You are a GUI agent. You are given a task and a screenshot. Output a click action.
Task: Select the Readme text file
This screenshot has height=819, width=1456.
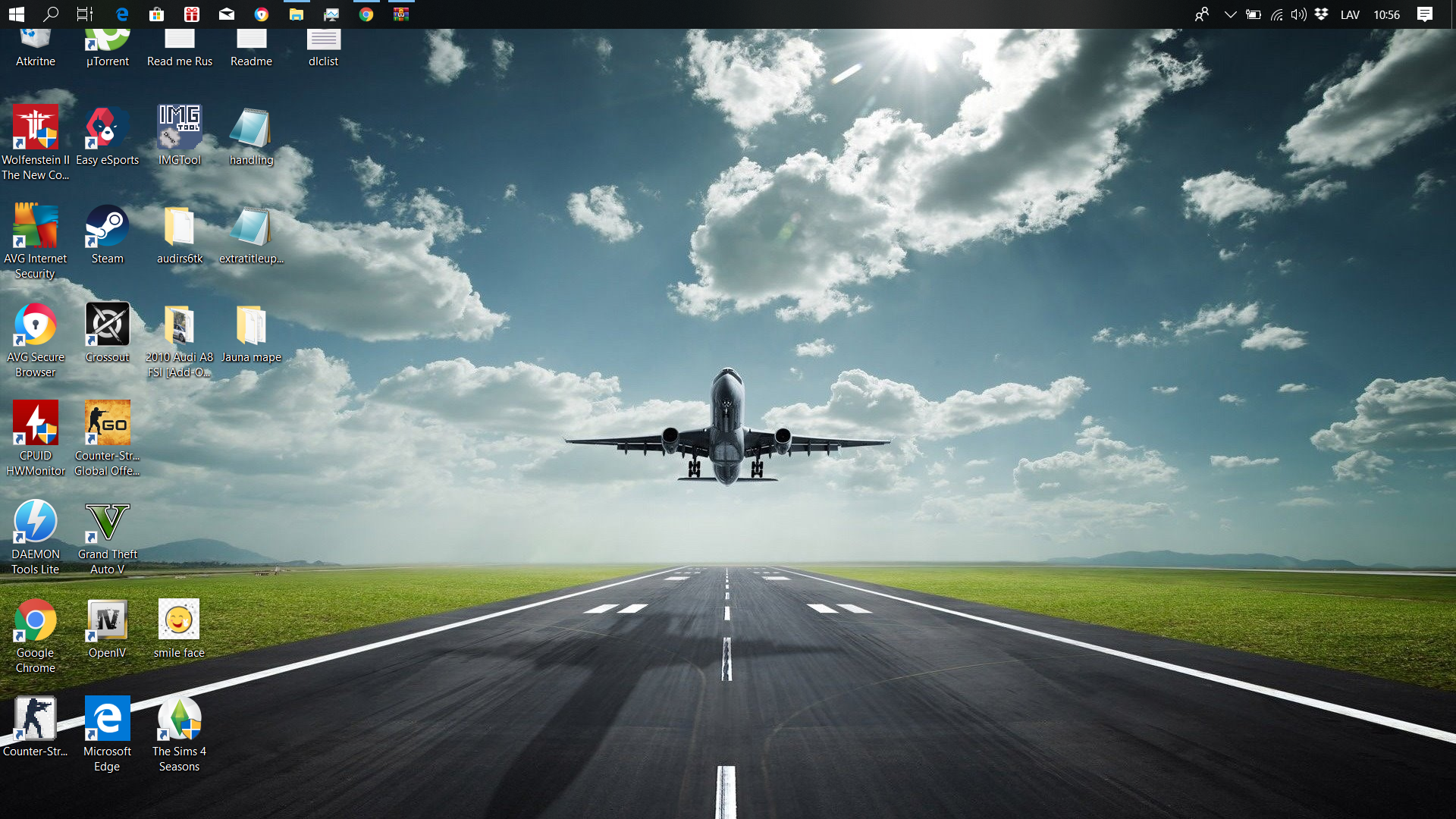(x=251, y=49)
